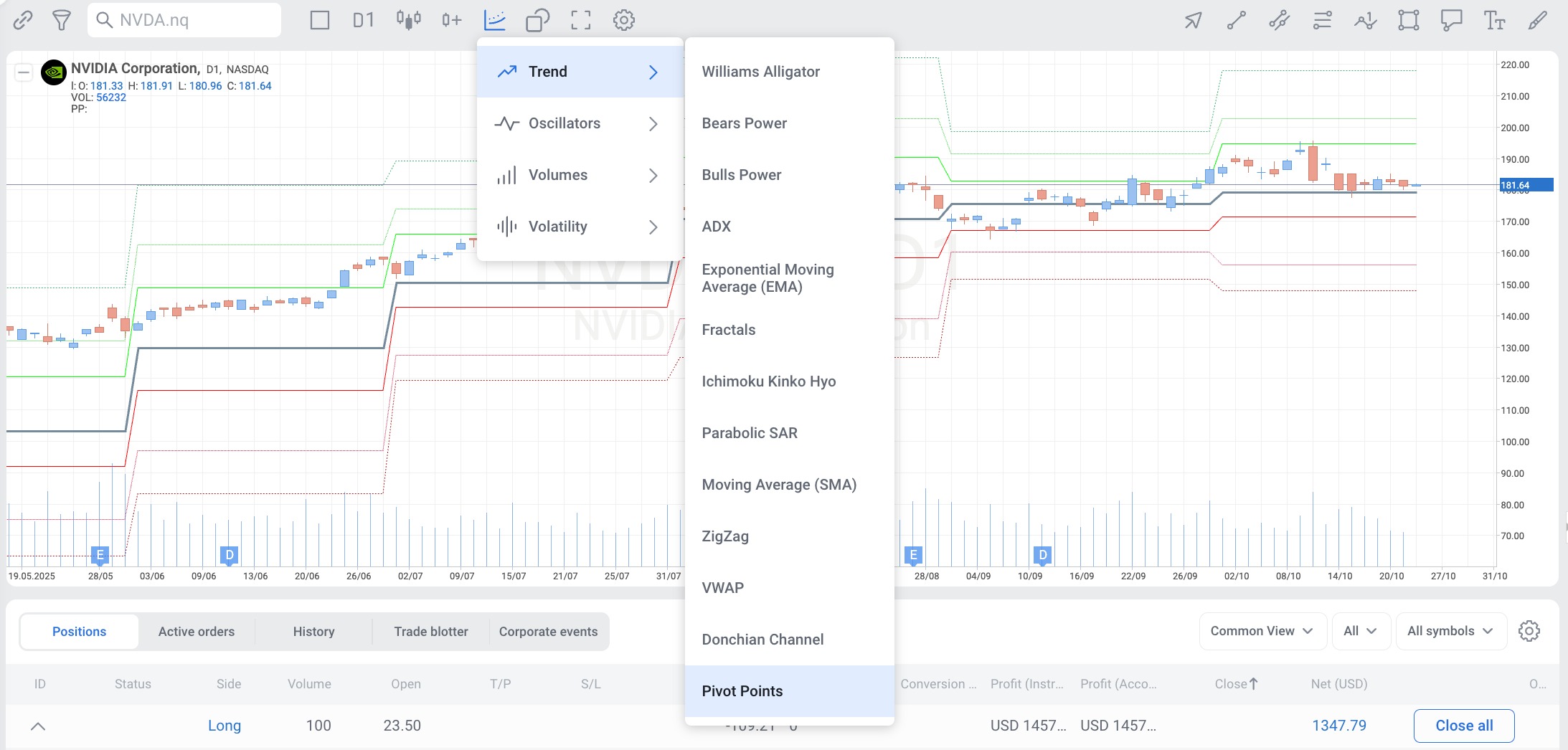This screenshot has height=750, width=1568.
Task: Click the link chart icon in toolbar
Action: coord(23,20)
